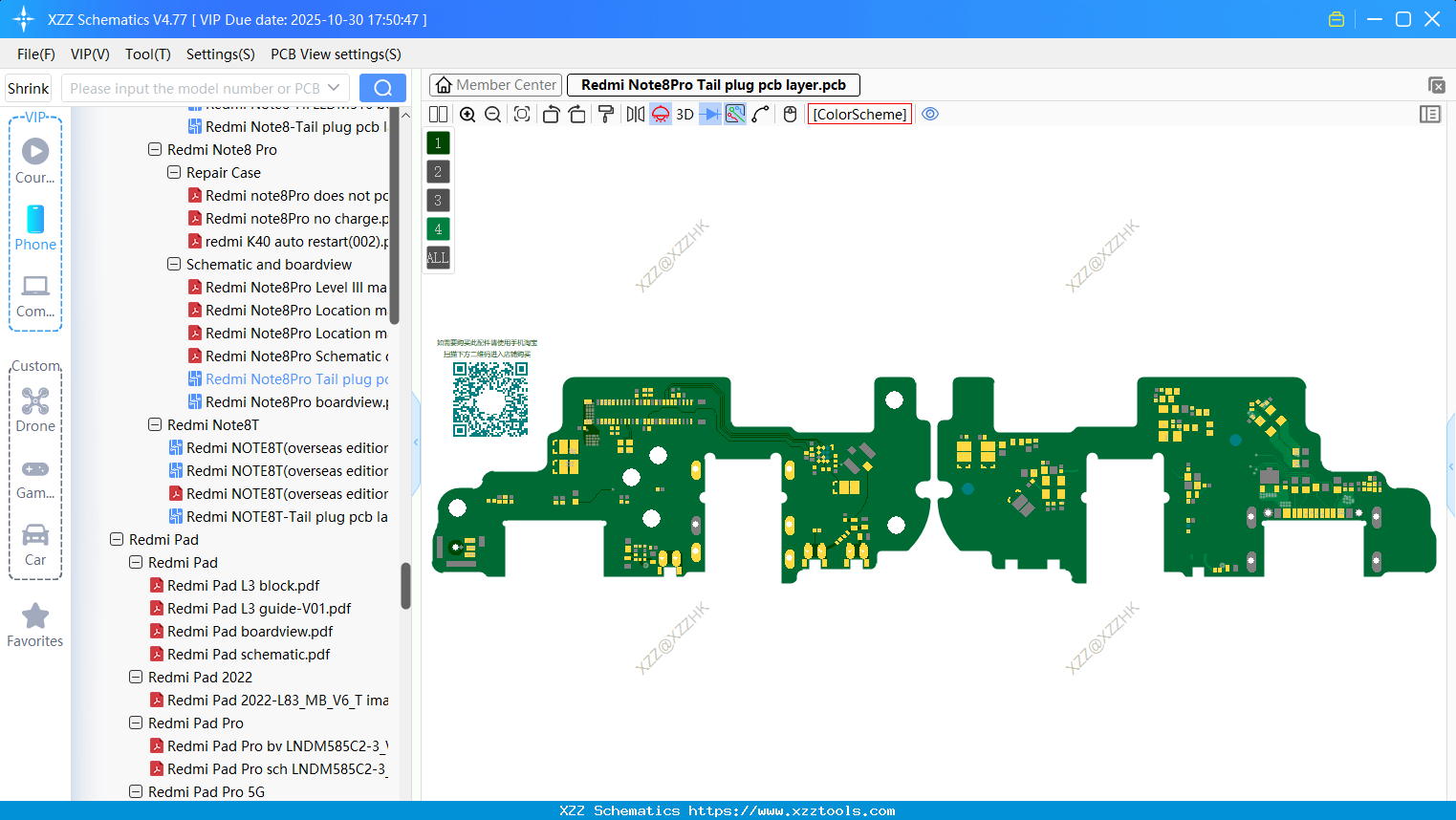This screenshot has width=1456, height=820.
Task: Click the XZZ Schematics logo icon
Action: (x=24, y=19)
